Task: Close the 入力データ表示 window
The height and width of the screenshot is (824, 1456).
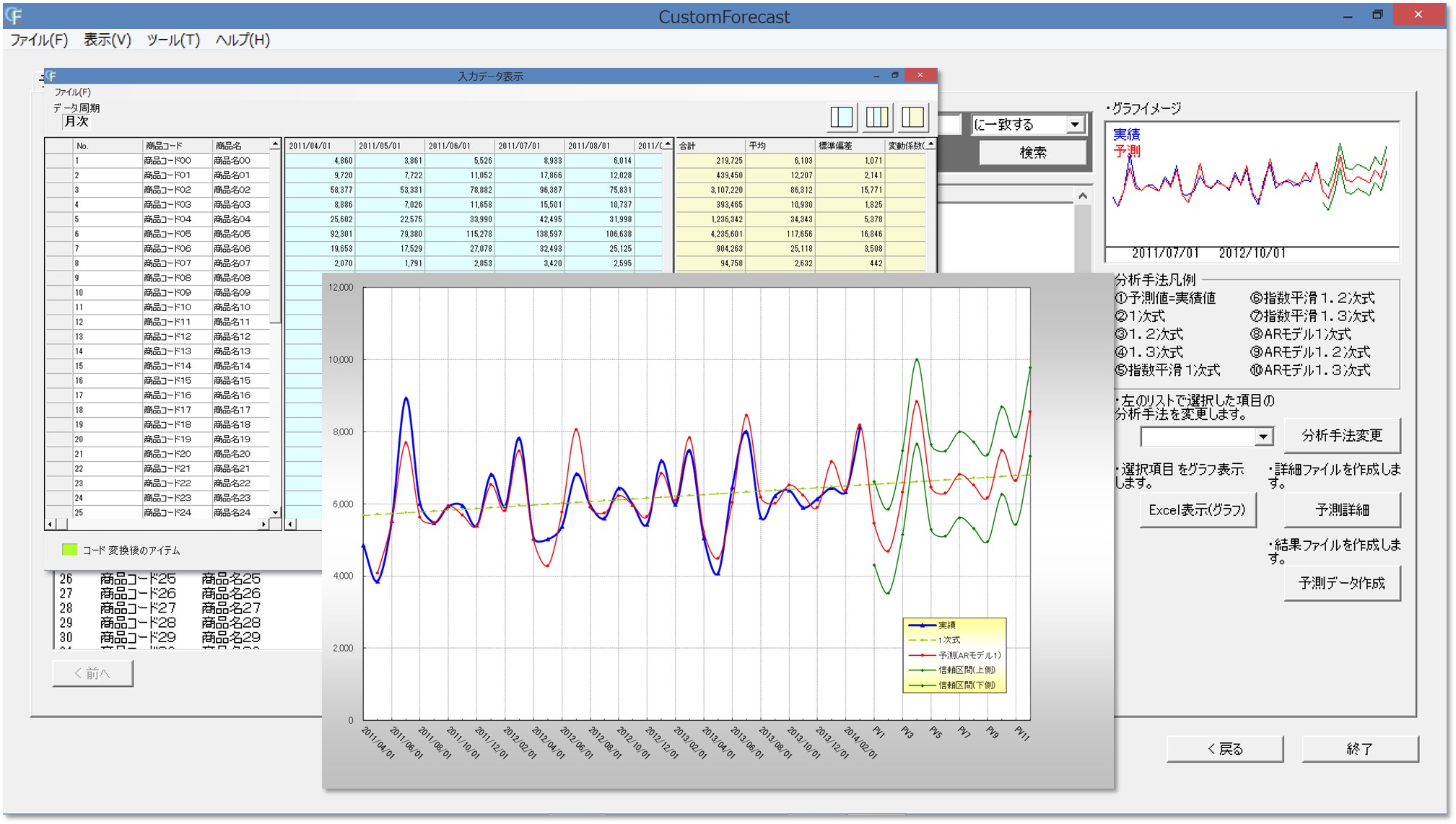Action: pyautogui.click(x=920, y=75)
